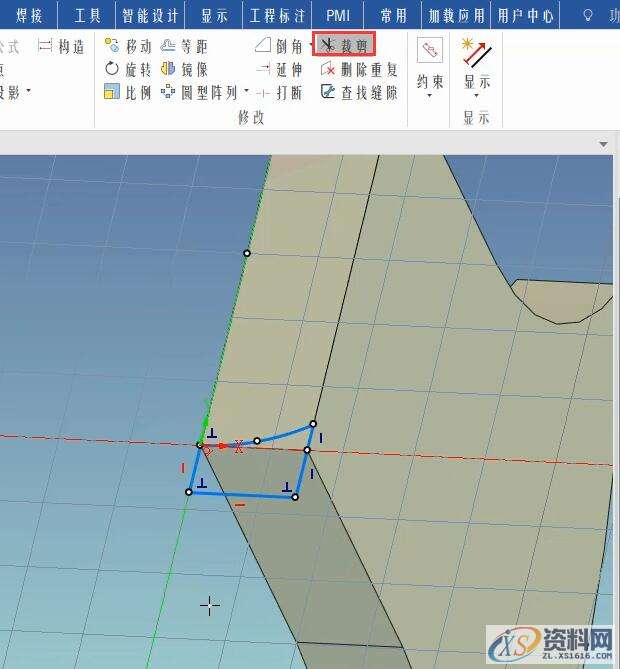Select the 构造 construction line tool
The image size is (620, 669).
click(x=61, y=46)
